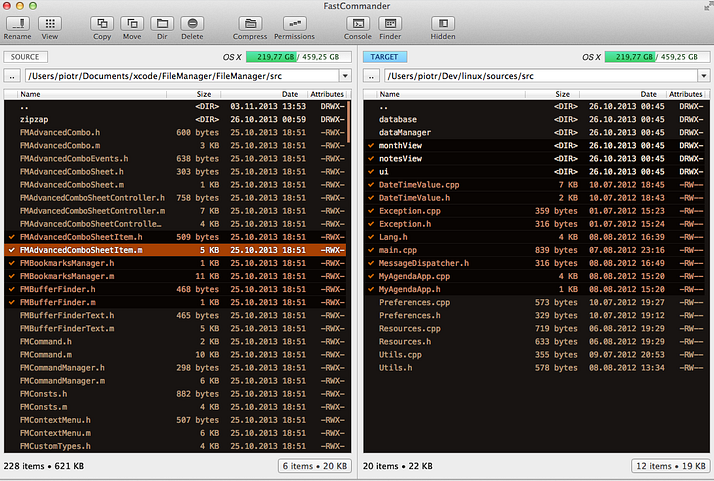Uncheck the FMBookmarksManager.h checkmark

pos(11,263)
